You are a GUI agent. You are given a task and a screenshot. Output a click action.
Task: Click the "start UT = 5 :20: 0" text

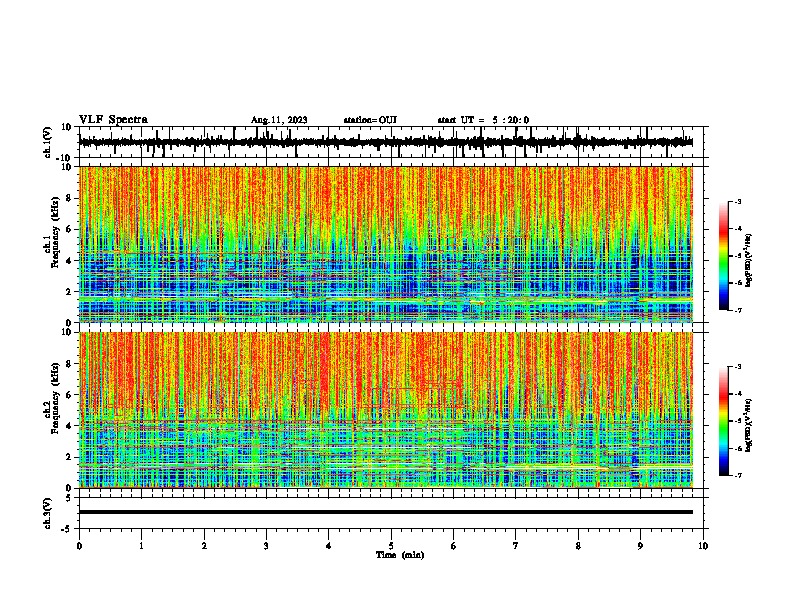(x=483, y=120)
